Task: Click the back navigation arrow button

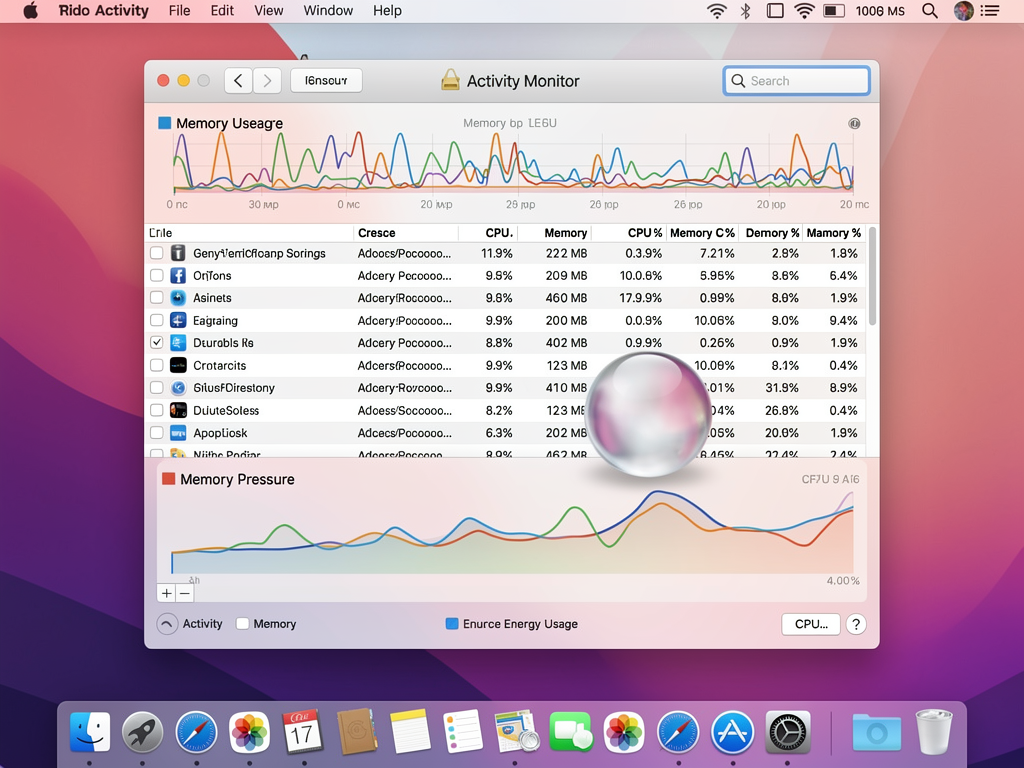Action: point(238,80)
